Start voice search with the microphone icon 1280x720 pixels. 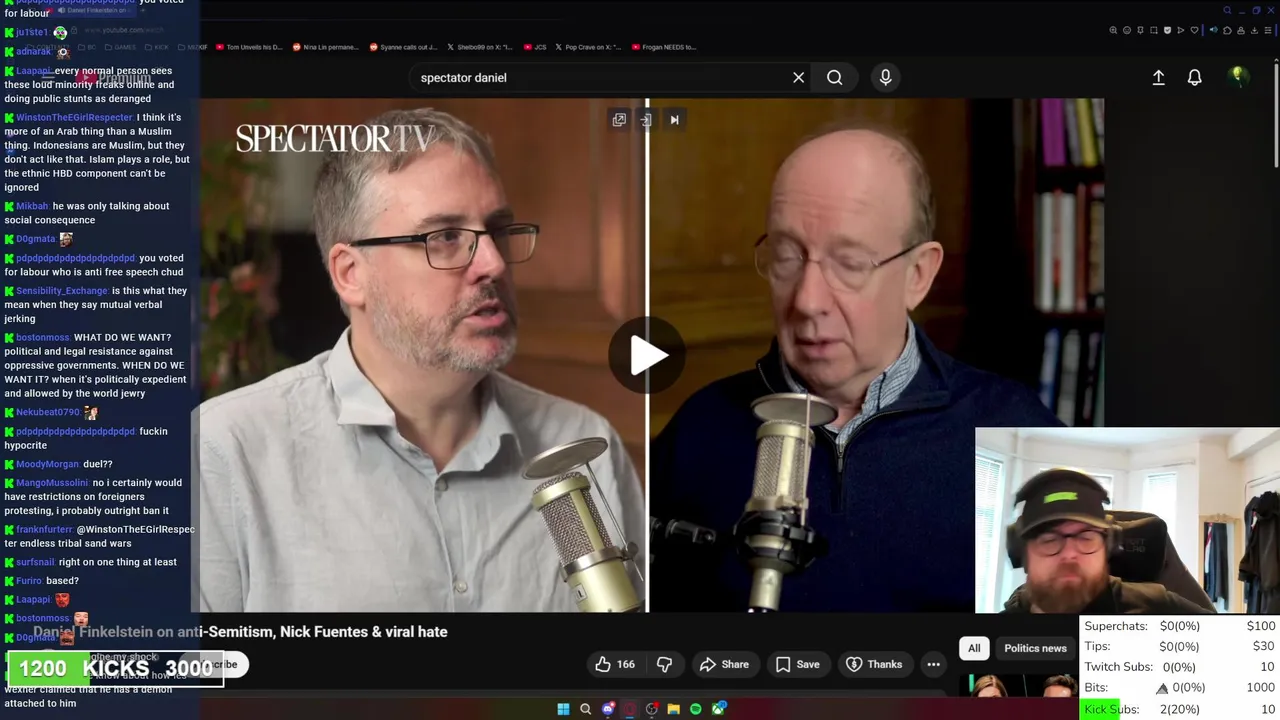click(885, 77)
